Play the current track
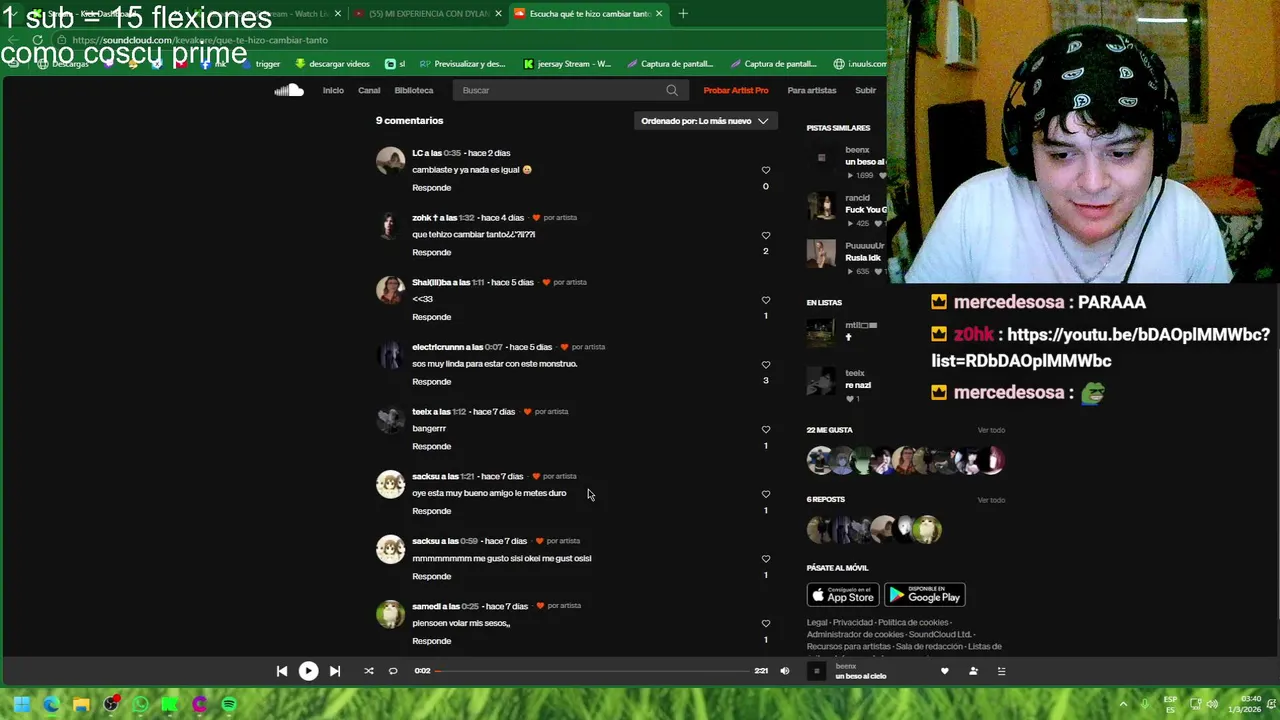1280x720 pixels. pos(308,671)
